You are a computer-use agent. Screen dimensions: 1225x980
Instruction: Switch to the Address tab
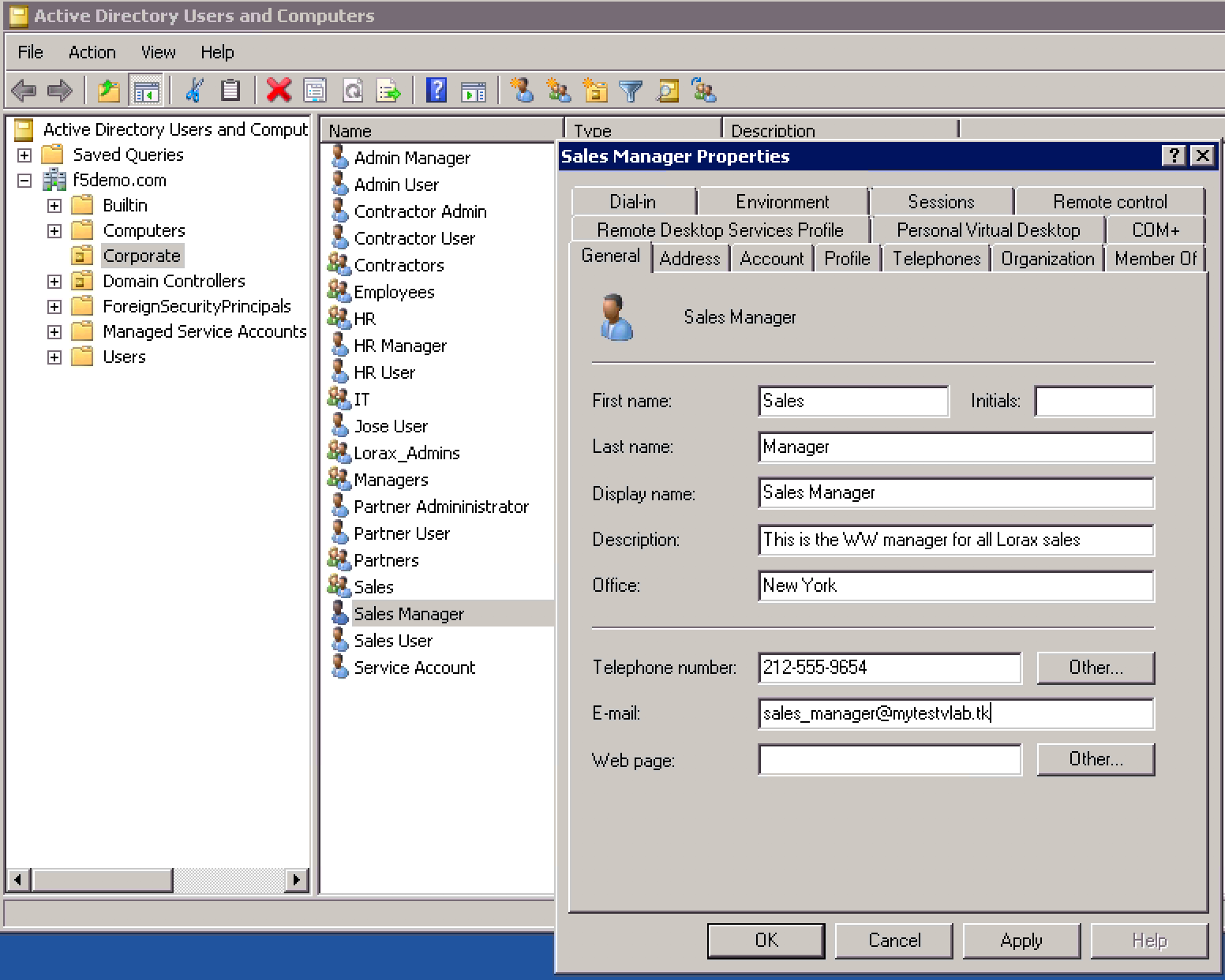click(x=690, y=259)
